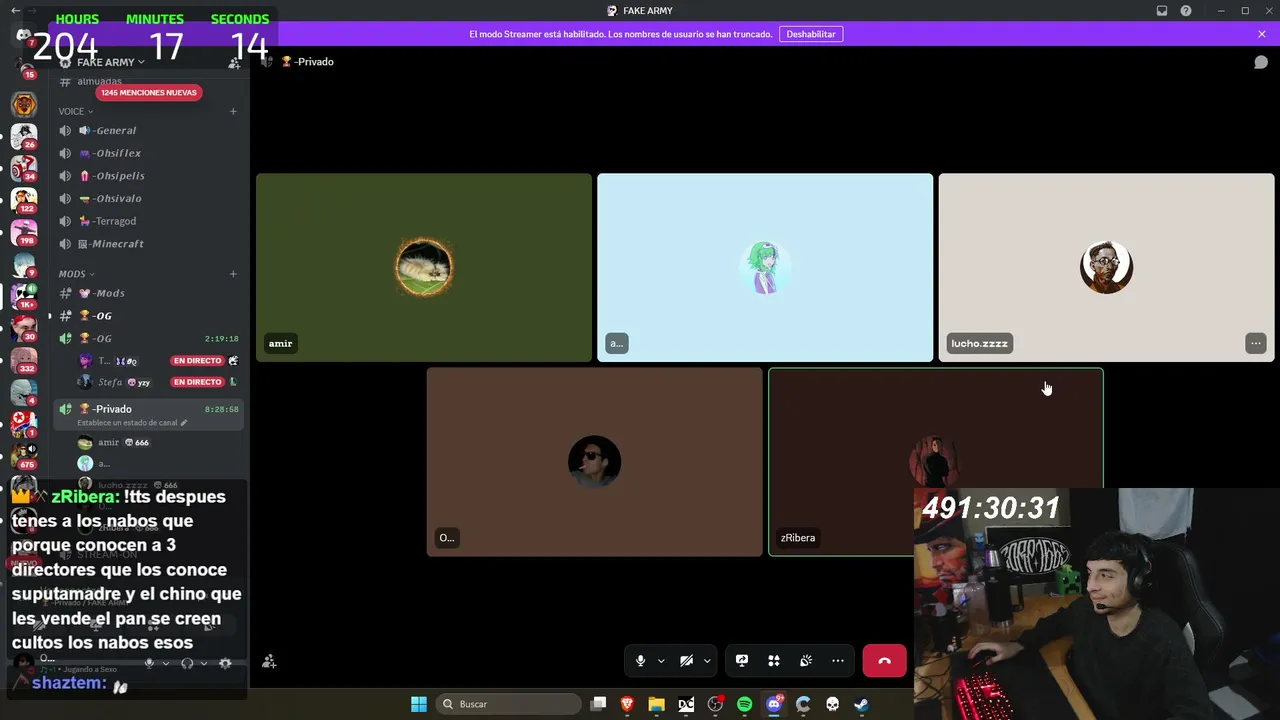Collapse the VOICE category
Screen dimensions: 1280x720
[x=75, y=111]
